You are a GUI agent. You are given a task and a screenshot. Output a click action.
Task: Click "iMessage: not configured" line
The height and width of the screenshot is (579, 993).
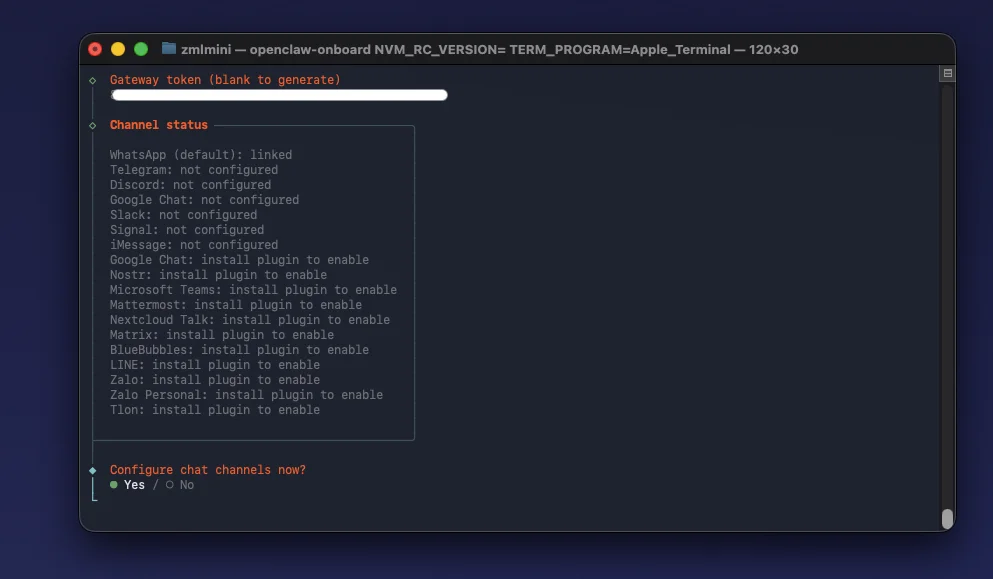click(x=194, y=245)
